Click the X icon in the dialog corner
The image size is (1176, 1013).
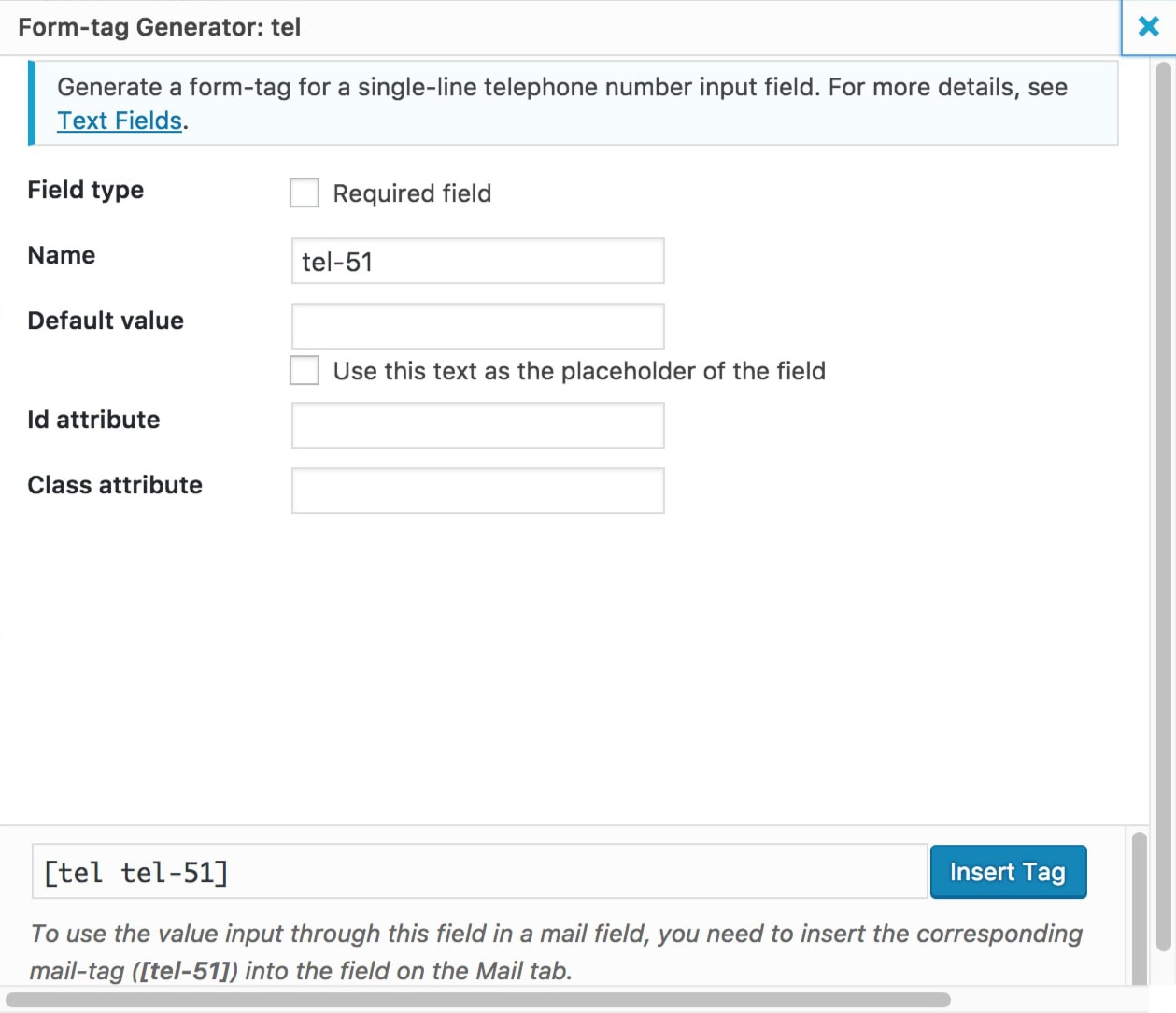click(x=1148, y=26)
